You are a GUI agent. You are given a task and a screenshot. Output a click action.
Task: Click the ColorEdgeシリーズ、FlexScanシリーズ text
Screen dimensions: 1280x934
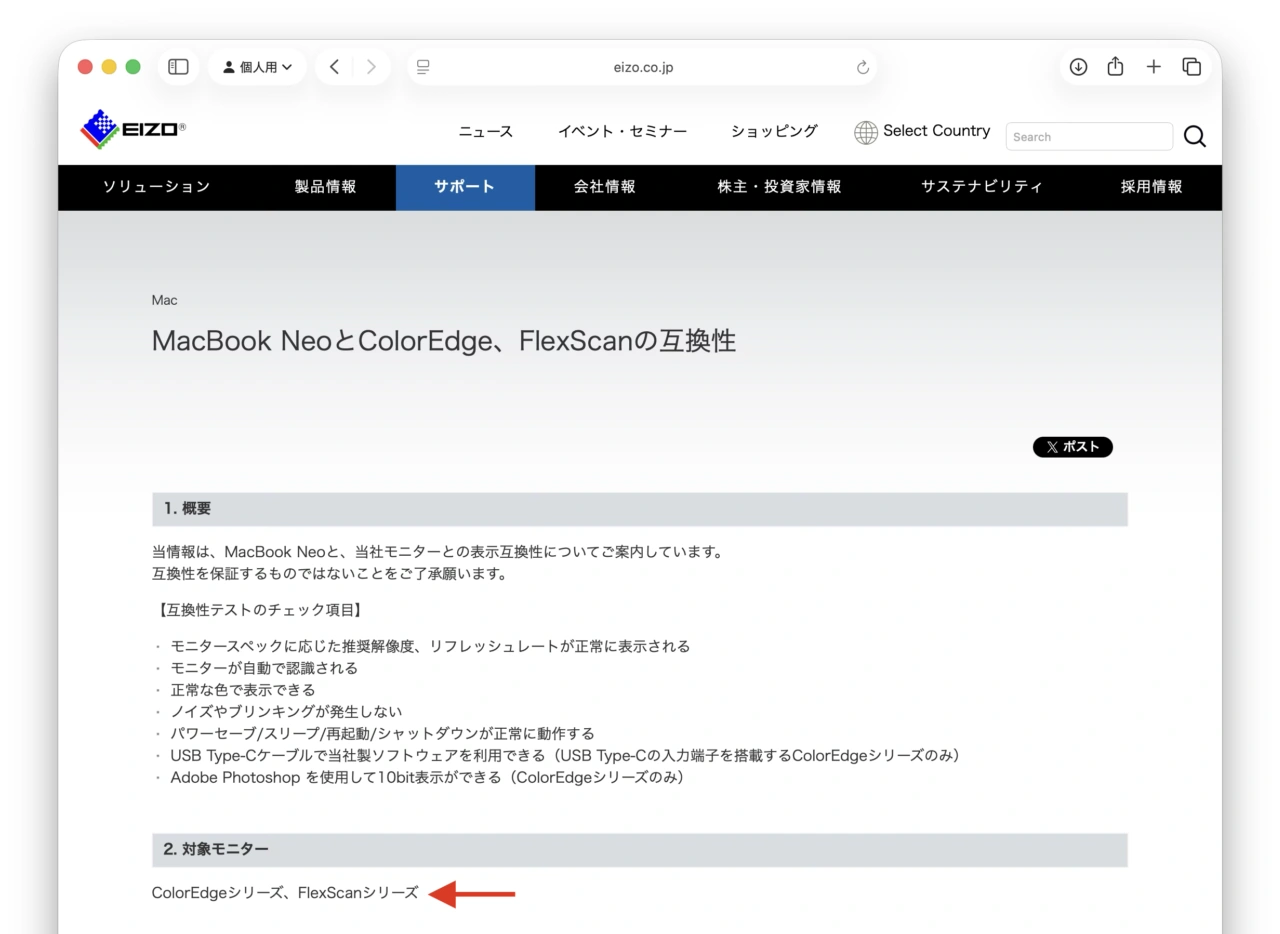coord(285,893)
